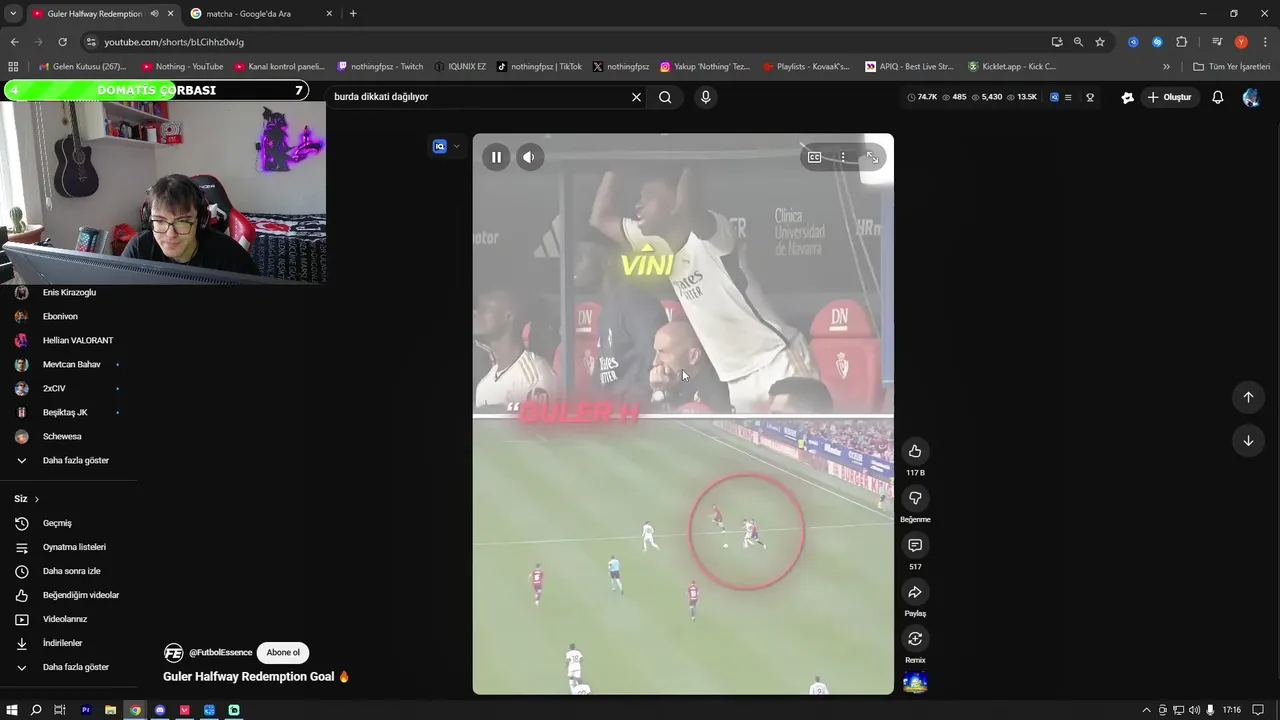The image size is (1280, 720).
Task: Open the @FutbolEssence channel link
Action: click(220, 652)
